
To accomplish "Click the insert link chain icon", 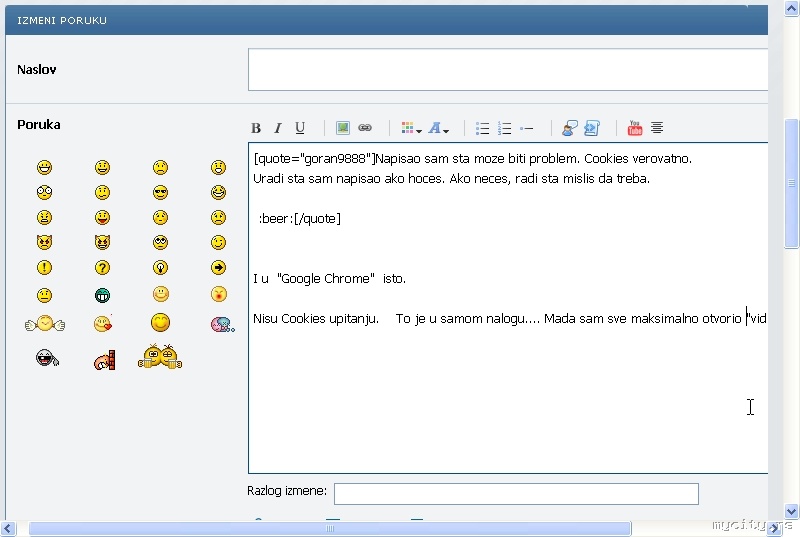I will pos(365,128).
